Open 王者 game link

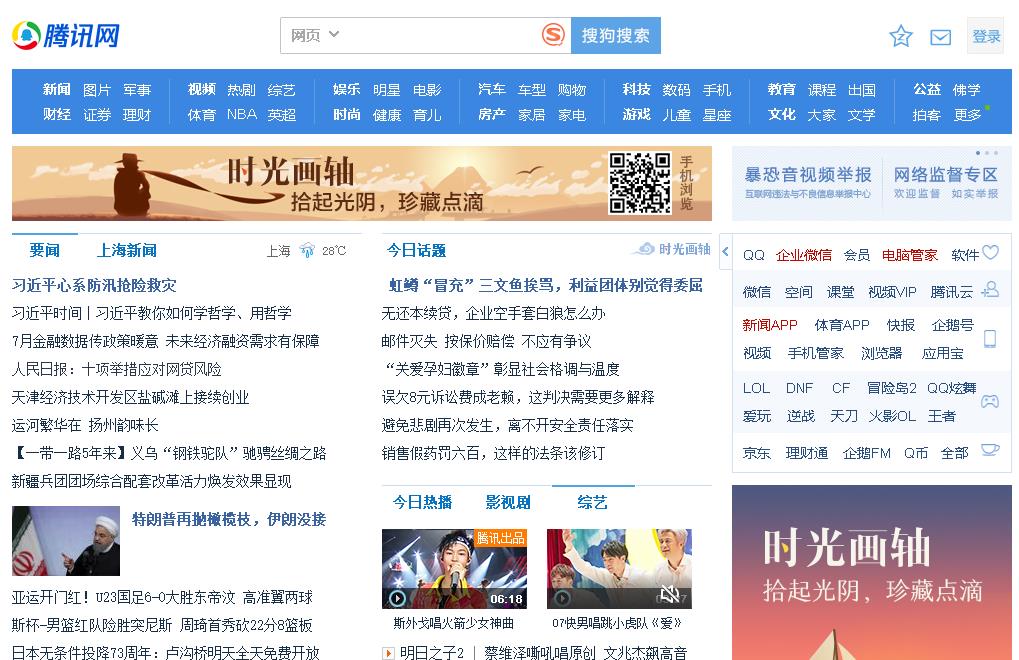coord(942,416)
